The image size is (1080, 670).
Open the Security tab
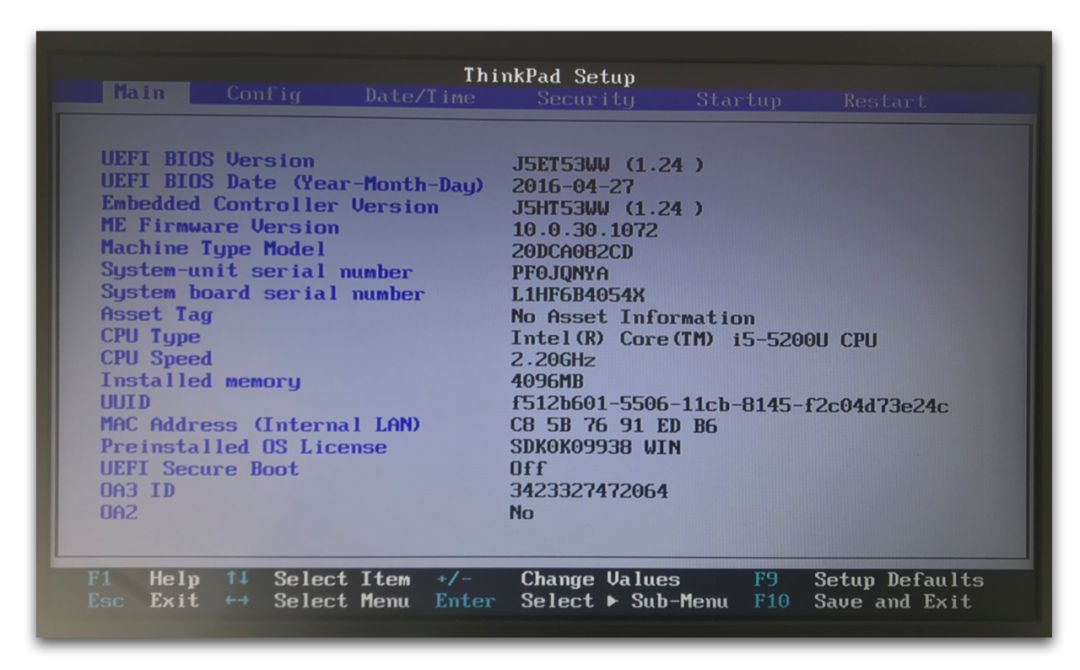[585, 98]
